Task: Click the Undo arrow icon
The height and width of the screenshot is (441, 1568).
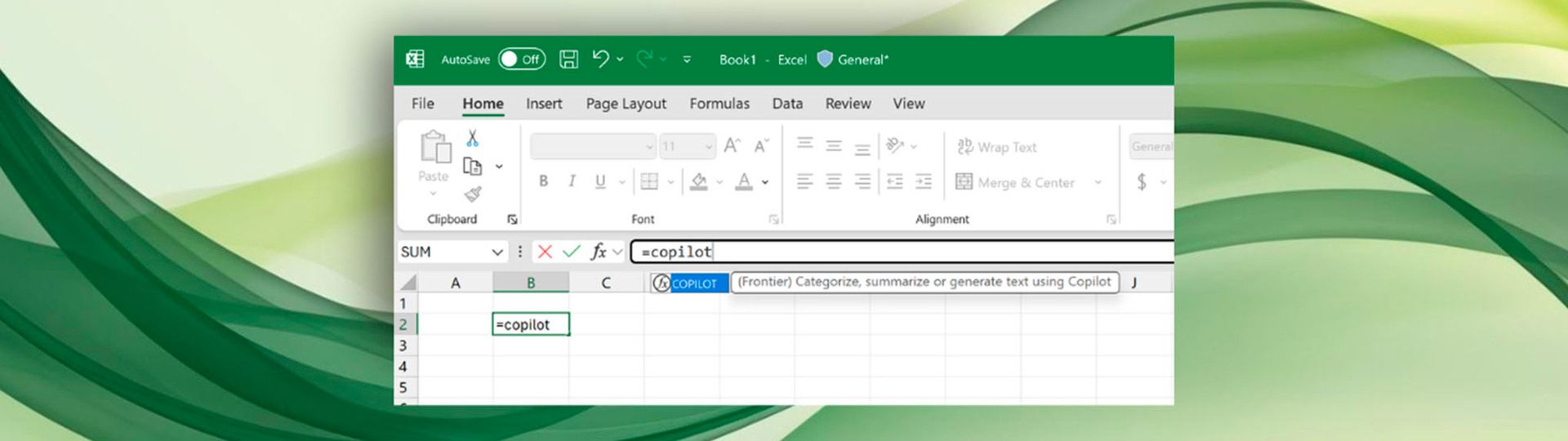Action: [x=601, y=58]
